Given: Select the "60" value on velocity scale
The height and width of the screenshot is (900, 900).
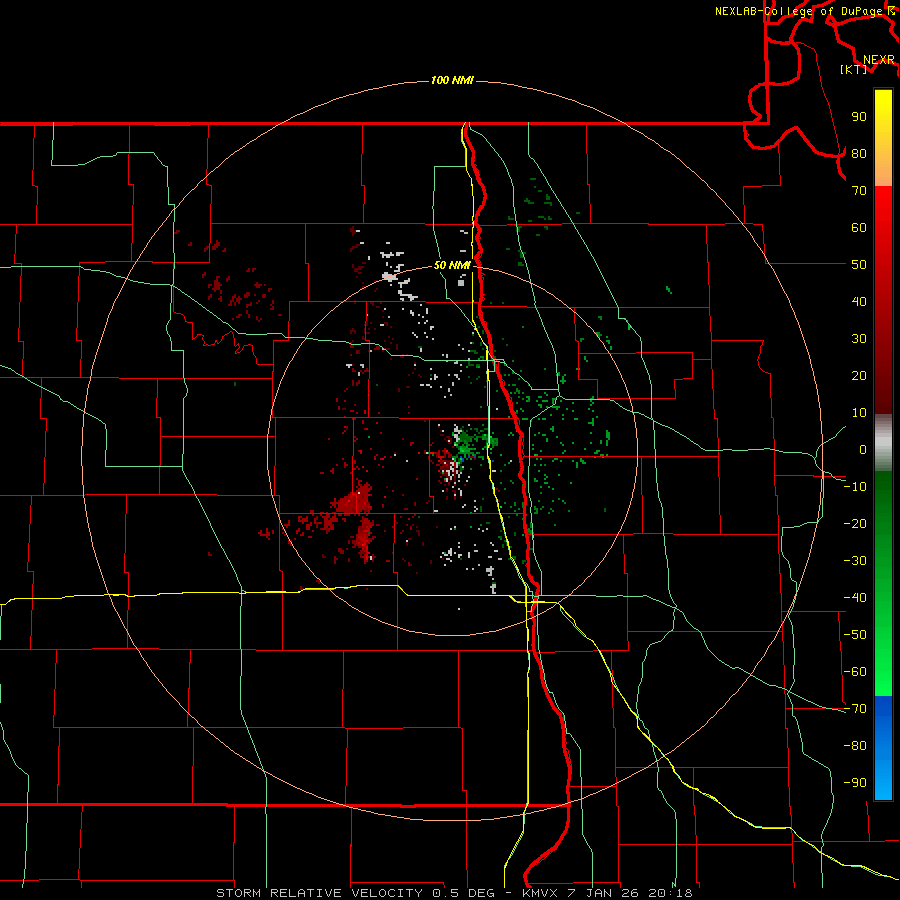Looking at the screenshot, I should [x=859, y=228].
